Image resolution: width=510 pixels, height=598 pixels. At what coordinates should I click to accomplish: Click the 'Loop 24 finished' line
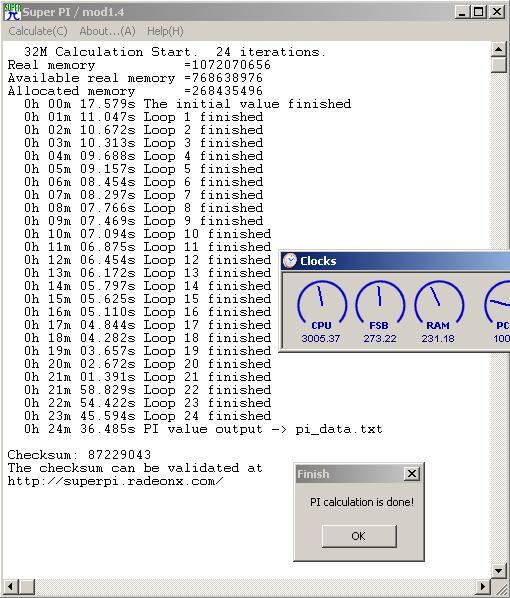tap(147, 415)
